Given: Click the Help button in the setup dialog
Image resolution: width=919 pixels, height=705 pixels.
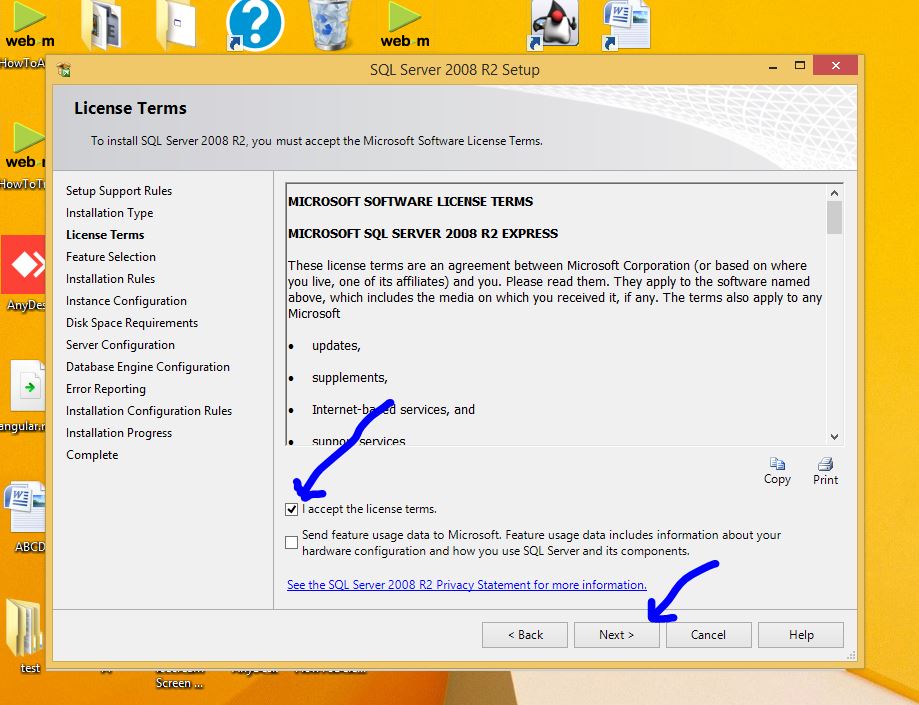Looking at the screenshot, I should tap(800, 635).
